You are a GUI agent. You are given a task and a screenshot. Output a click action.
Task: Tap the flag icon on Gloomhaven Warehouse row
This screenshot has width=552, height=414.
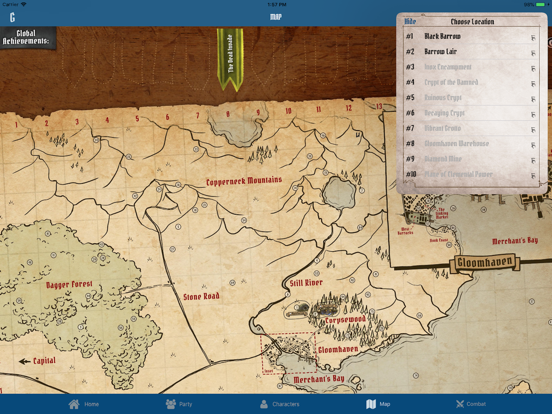pyautogui.click(x=533, y=145)
